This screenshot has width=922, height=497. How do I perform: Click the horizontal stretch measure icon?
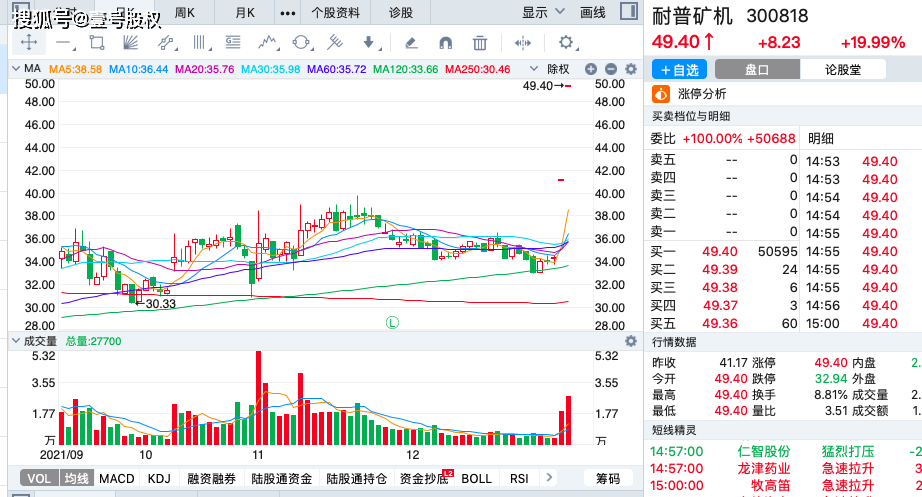(522, 42)
